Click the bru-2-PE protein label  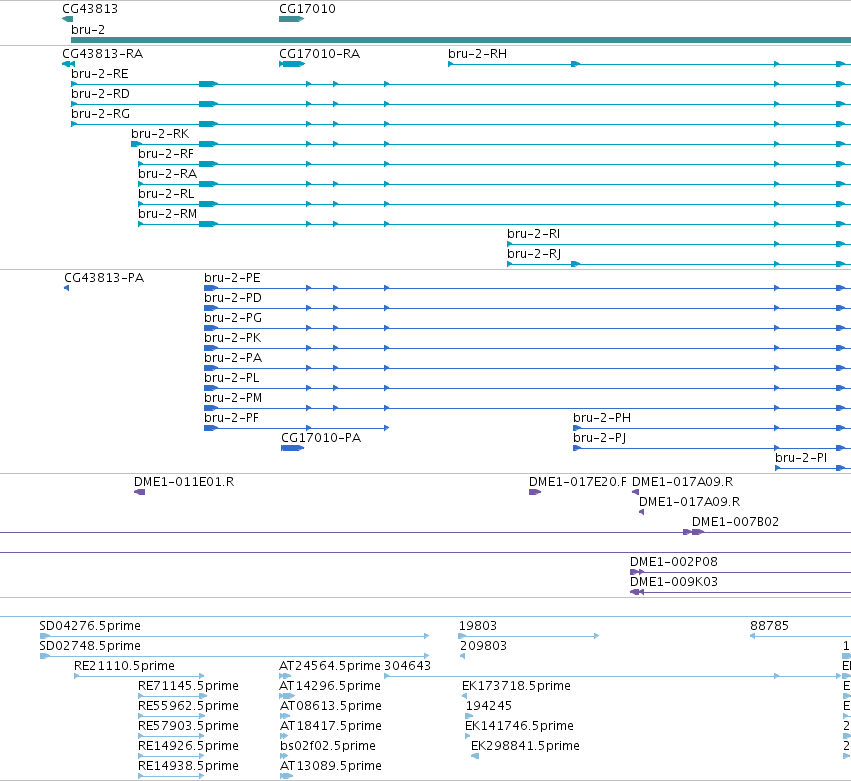tap(232, 278)
